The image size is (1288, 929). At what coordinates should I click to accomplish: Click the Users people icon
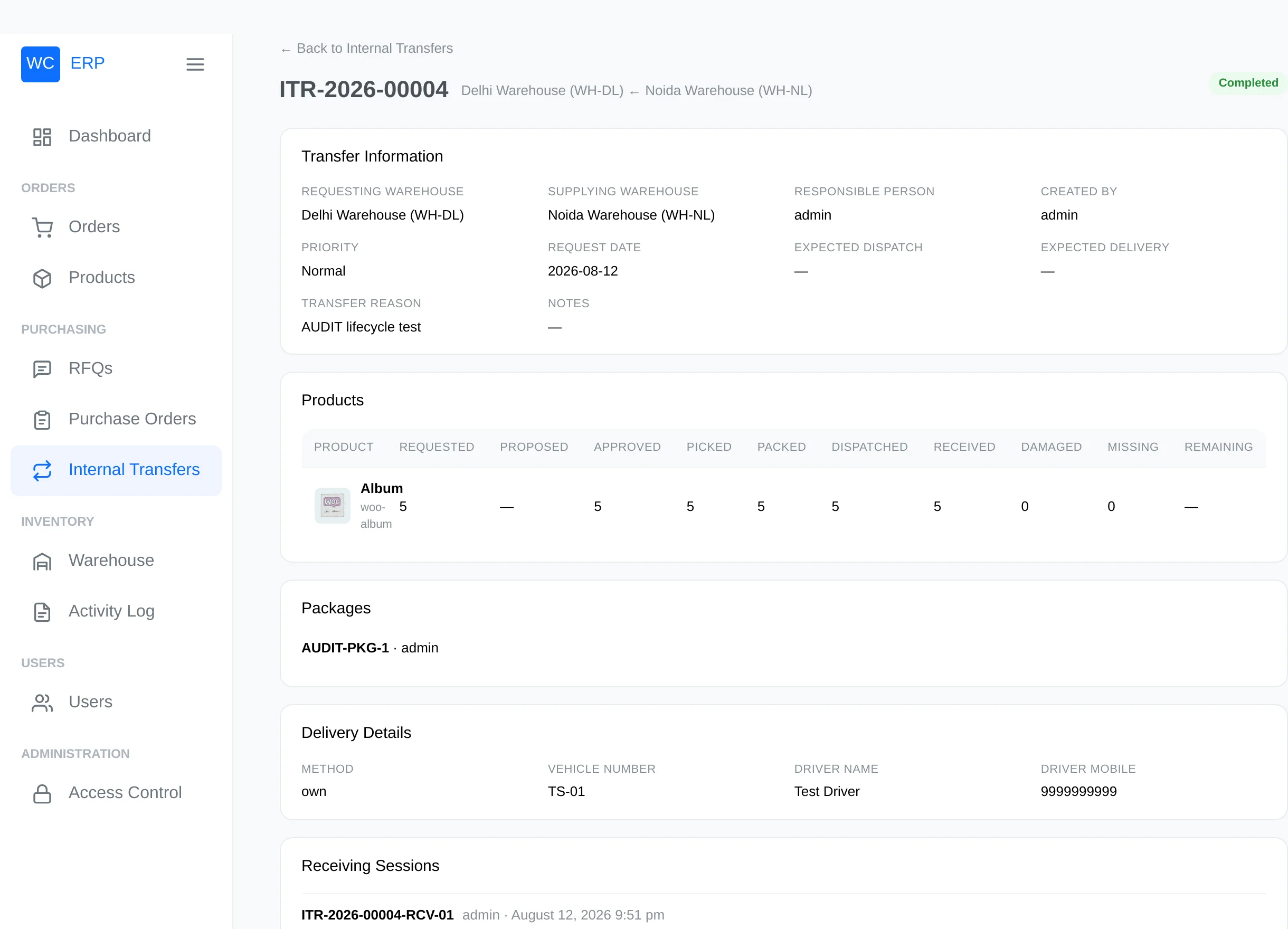pyautogui.click(x=42, y=703)
